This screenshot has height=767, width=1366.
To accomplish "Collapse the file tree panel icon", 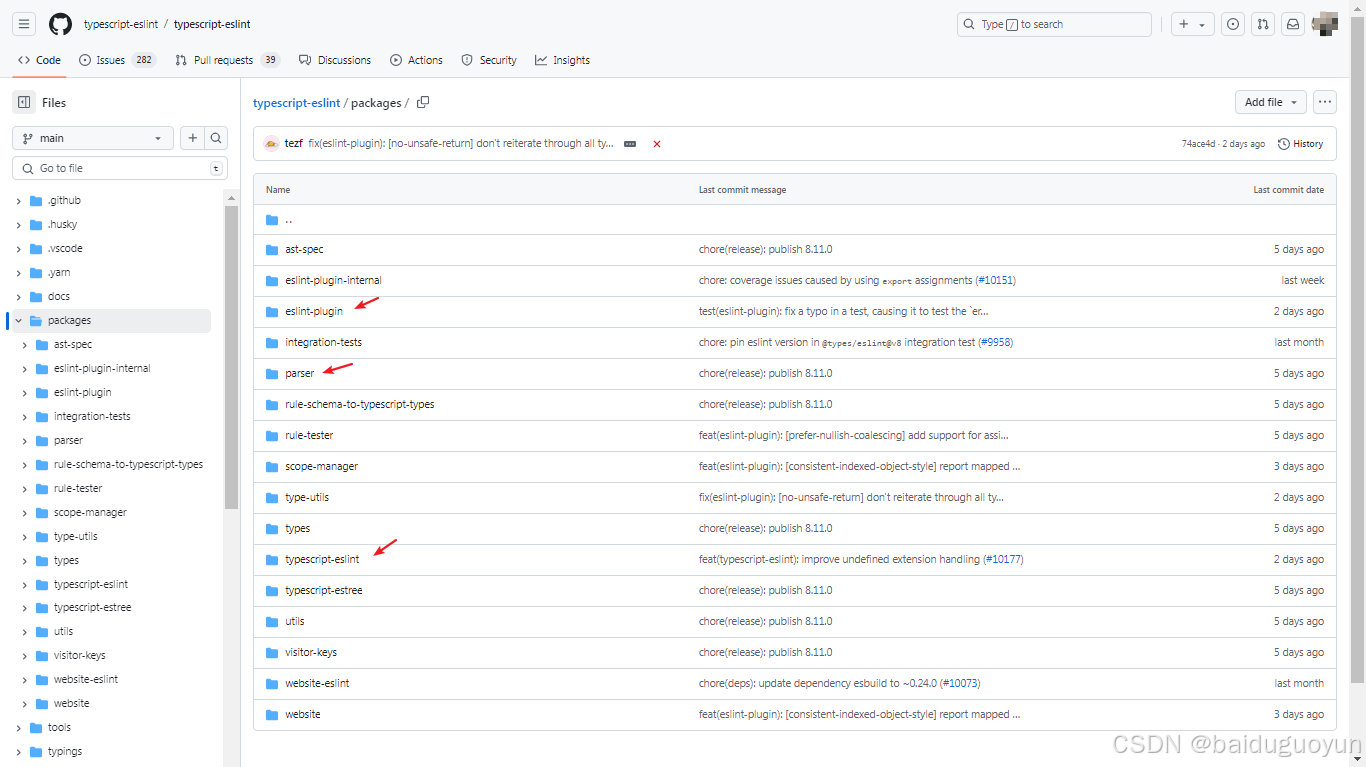I will click(24, 102).
